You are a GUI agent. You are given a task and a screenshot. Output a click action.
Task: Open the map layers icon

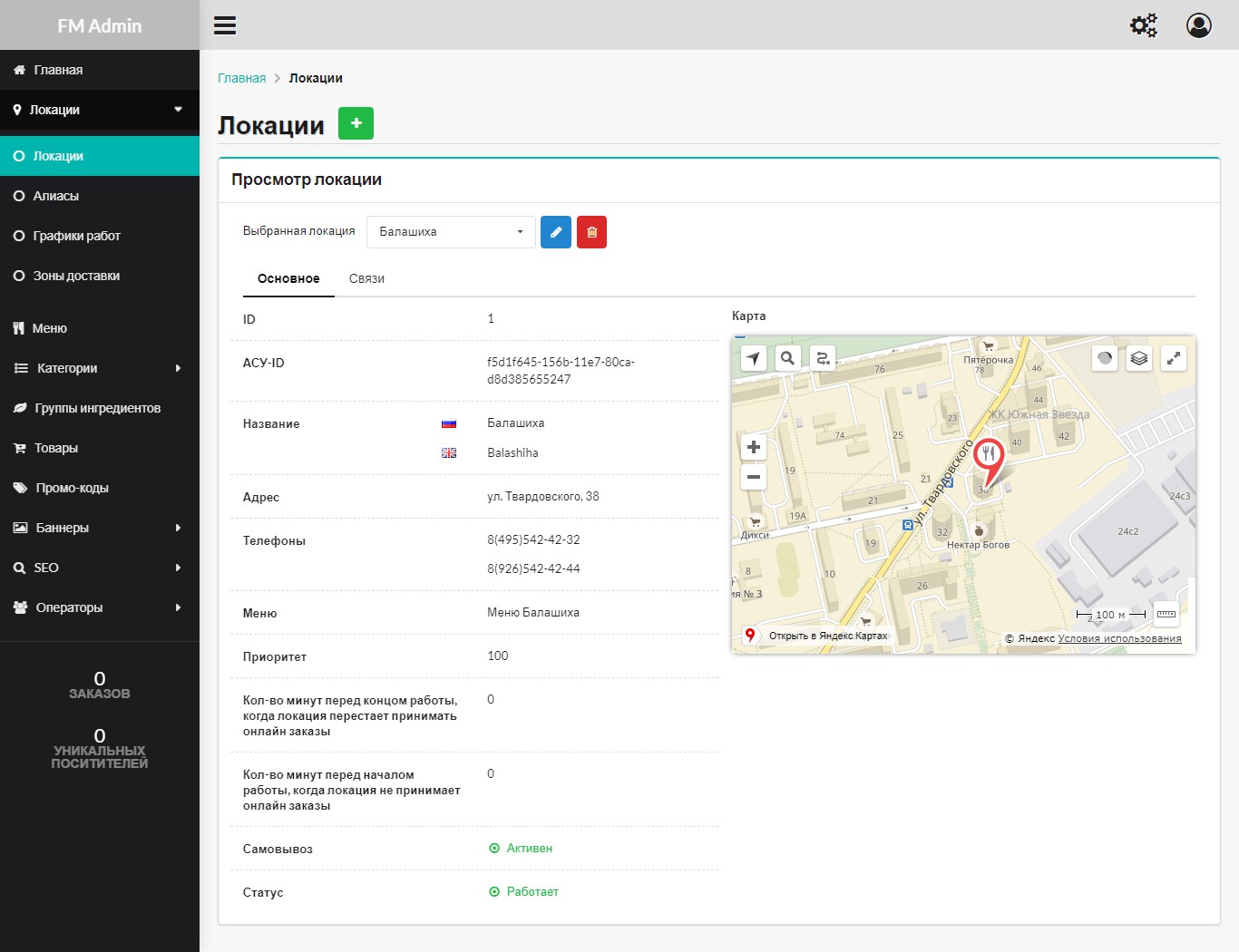pyautogui.click(x=1139, y=358)
